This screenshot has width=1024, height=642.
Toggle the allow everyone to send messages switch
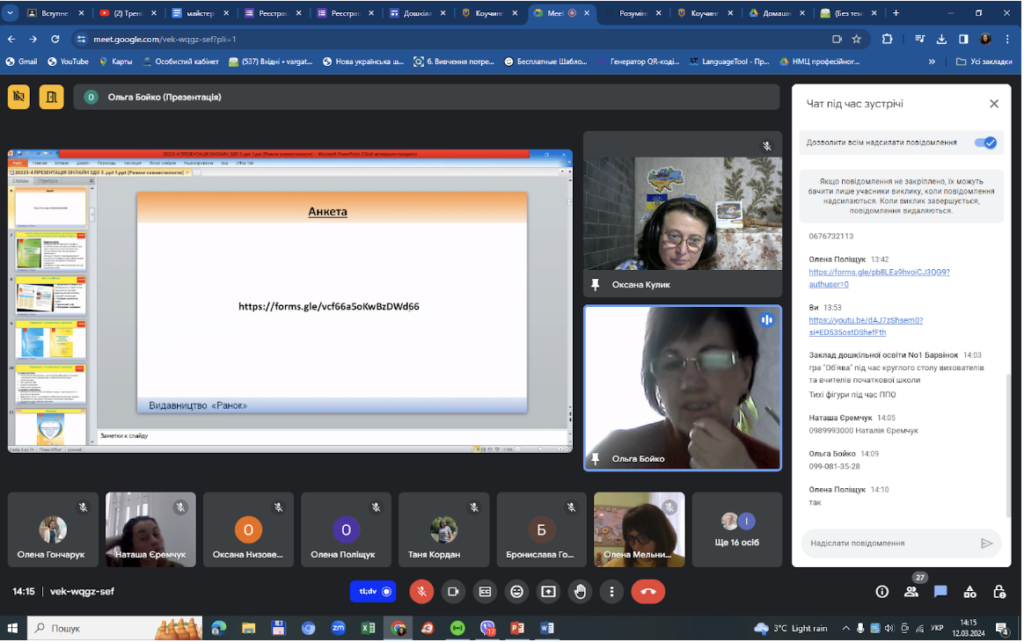(x=985, y=142)
